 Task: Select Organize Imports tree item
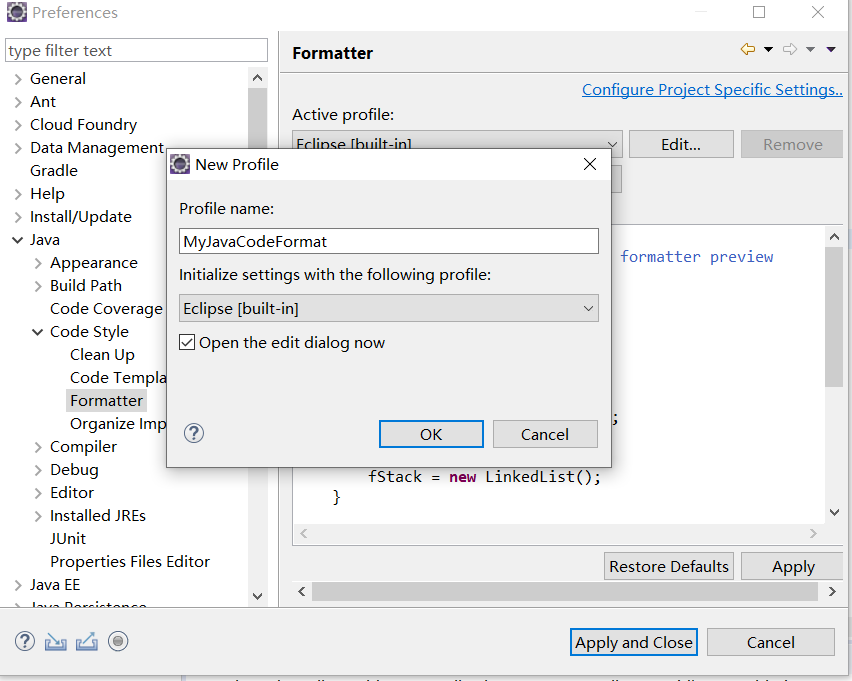(118, 424)
